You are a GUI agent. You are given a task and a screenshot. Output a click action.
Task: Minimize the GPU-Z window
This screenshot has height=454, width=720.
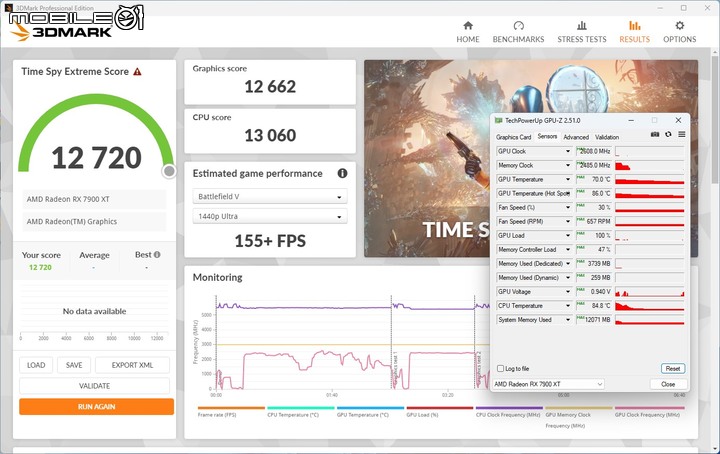[x=631, y=120]
